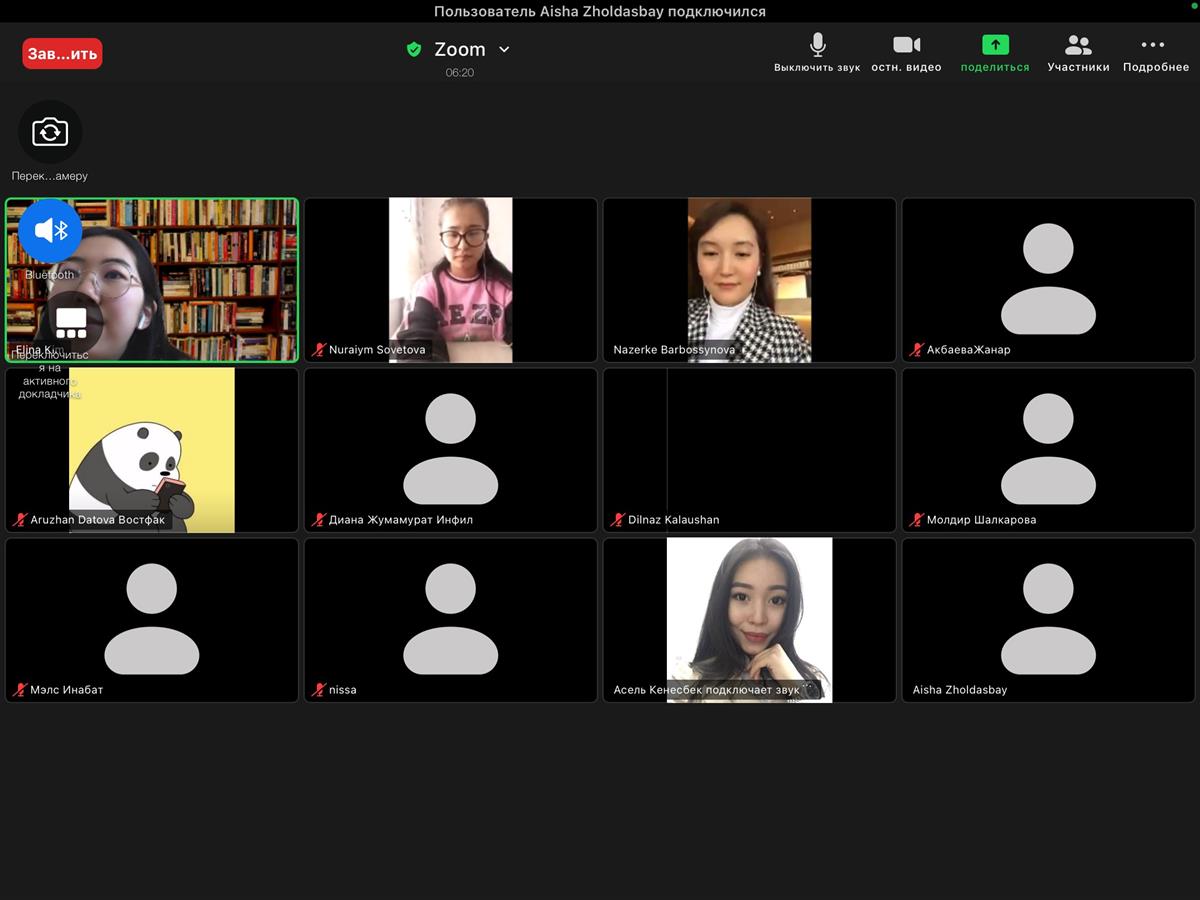1200x900 pixels.
Task: Switch camera with the flip camera icon
Action: (x=50, y=132)
